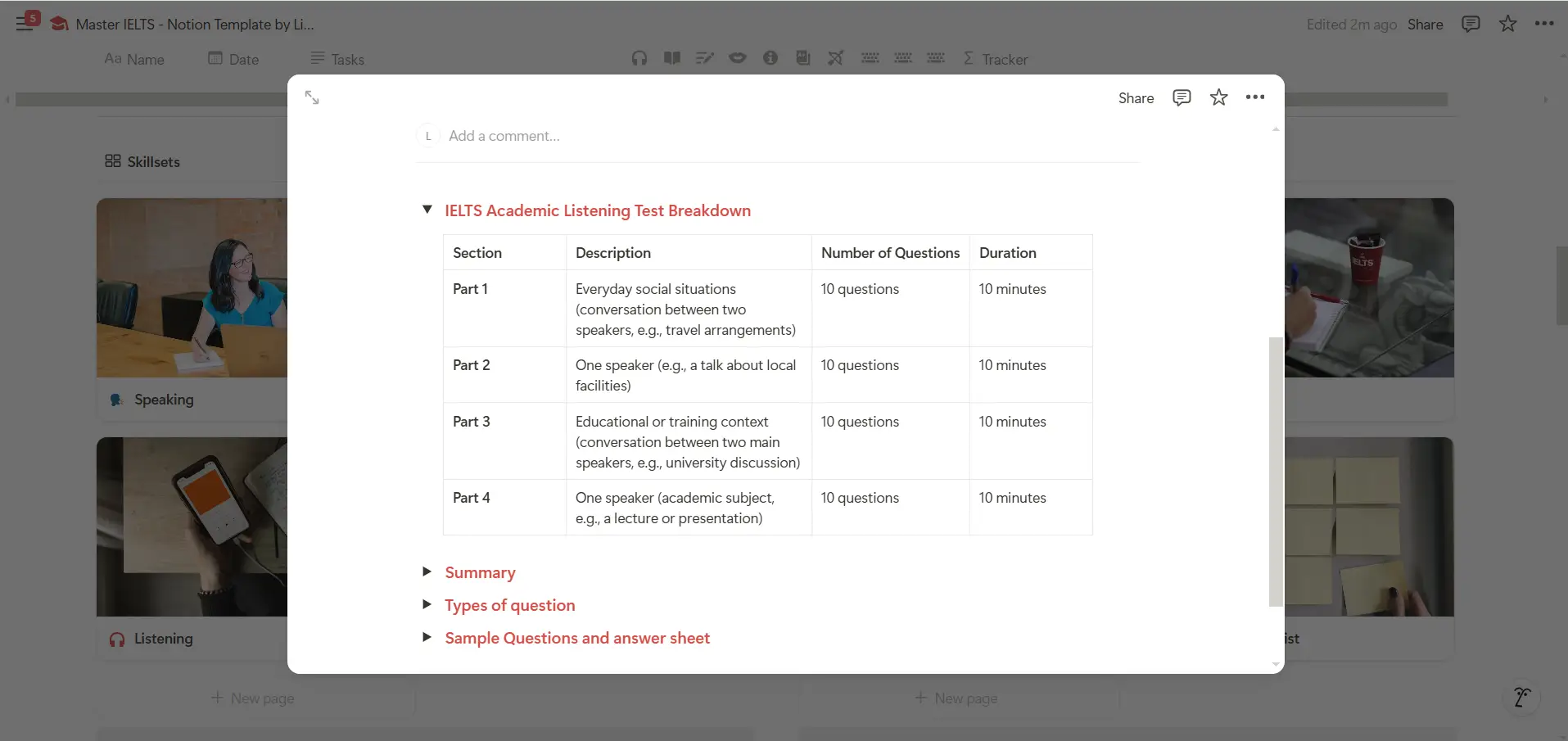Screen dimensions: 1568x741
Task: Favorite this page with the modal star icon
Action: pyautogui.click(x=1218, y=97)
